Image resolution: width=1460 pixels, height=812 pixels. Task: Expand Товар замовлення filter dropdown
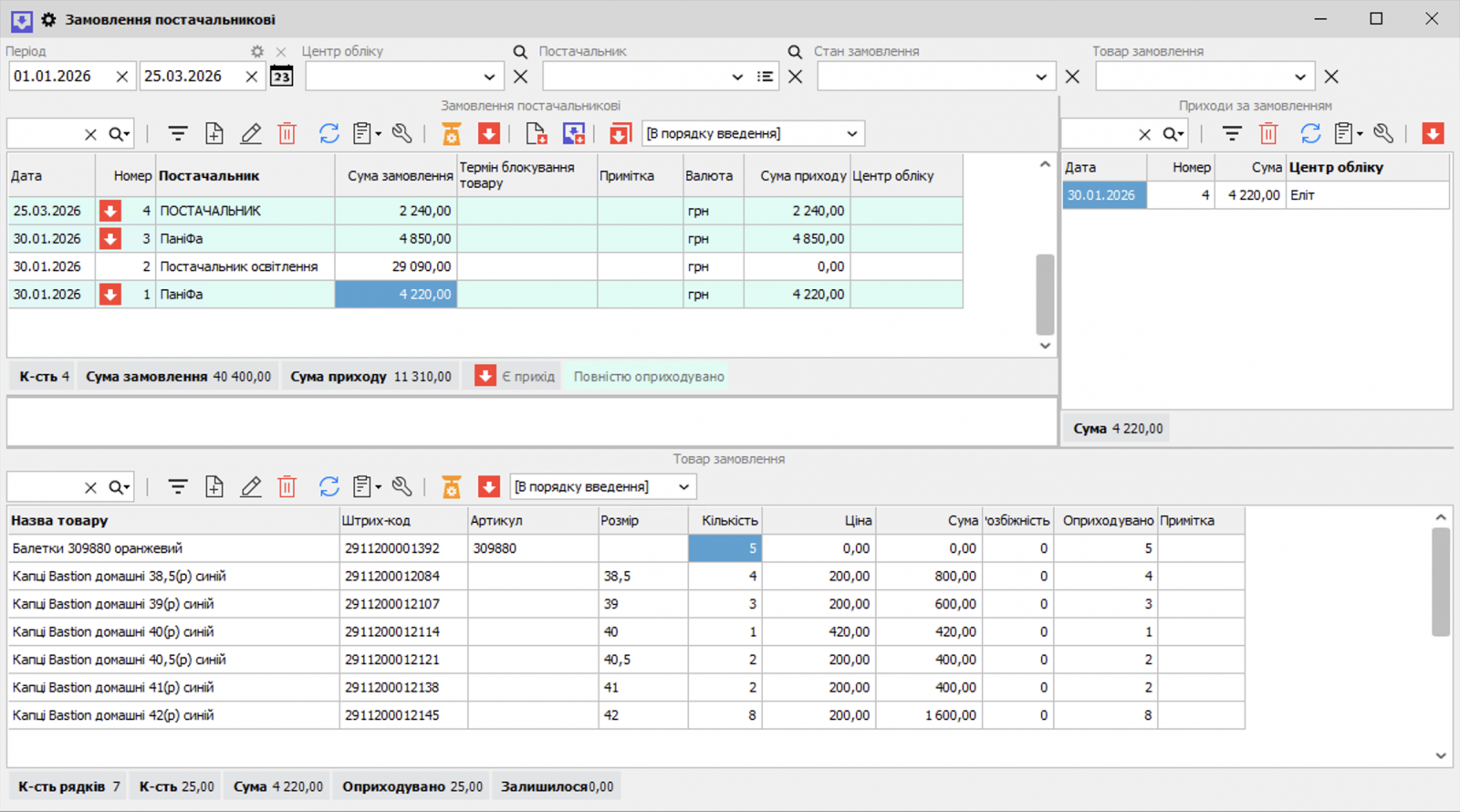click(1300, 77)
